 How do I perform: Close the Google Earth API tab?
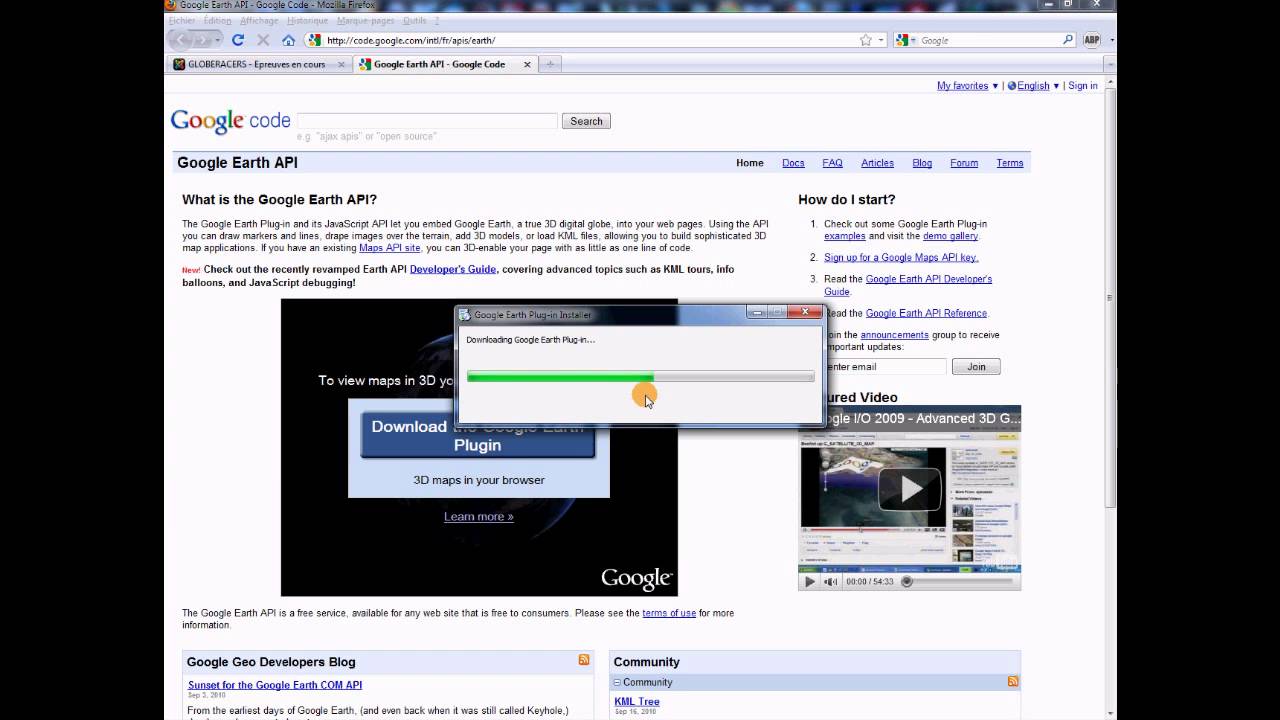click(x=527, y=64)
